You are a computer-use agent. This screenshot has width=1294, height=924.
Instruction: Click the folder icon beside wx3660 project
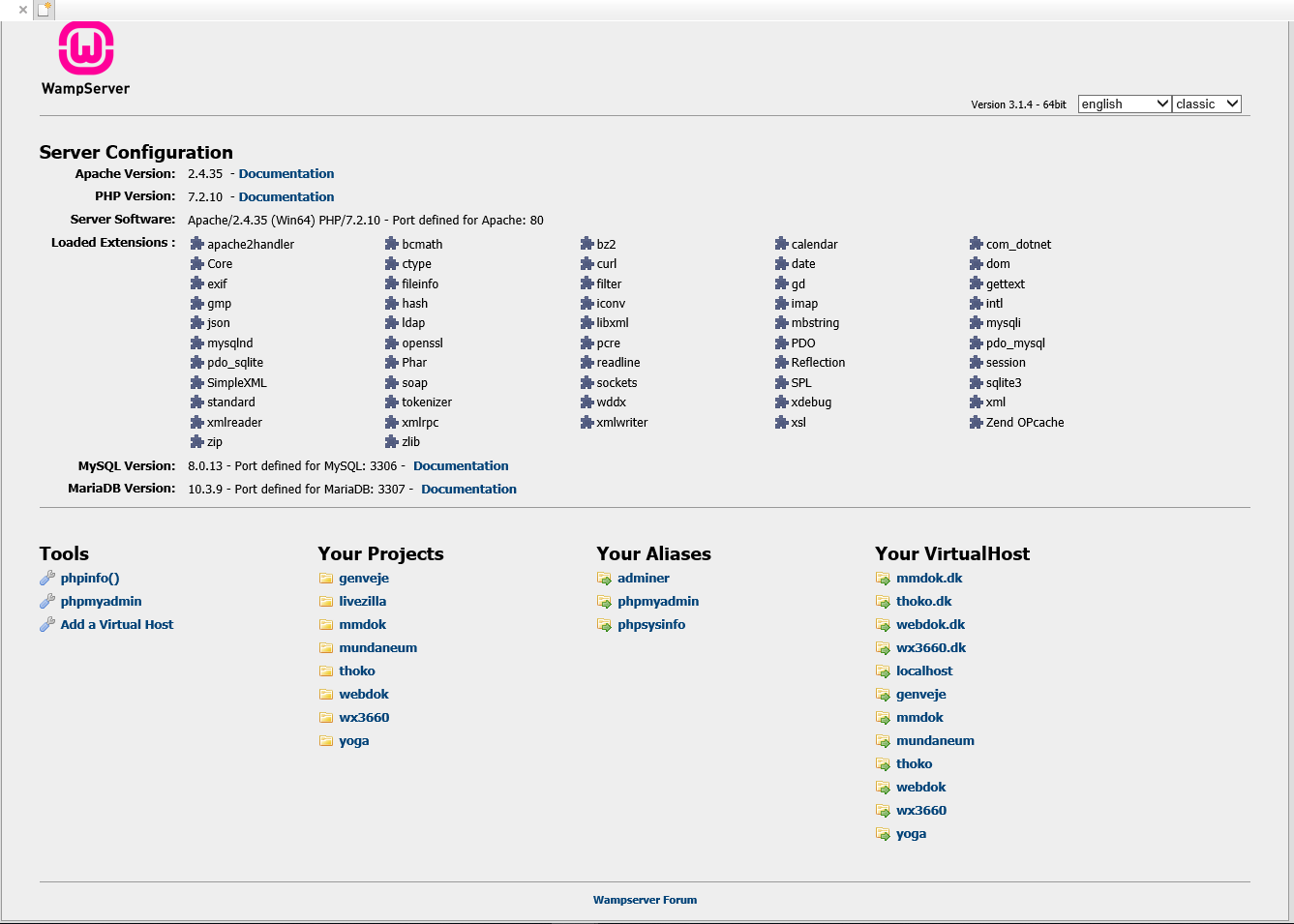pos(326,718)
